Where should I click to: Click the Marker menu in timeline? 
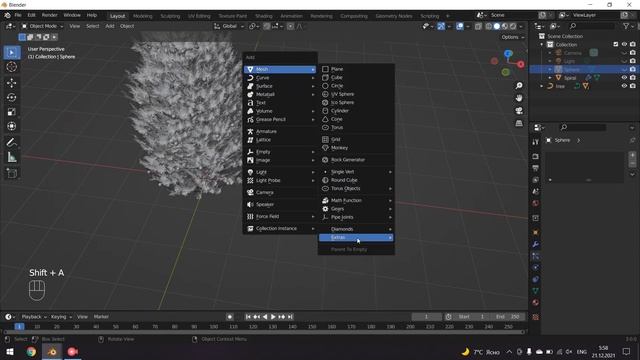(x=101, y=317)
